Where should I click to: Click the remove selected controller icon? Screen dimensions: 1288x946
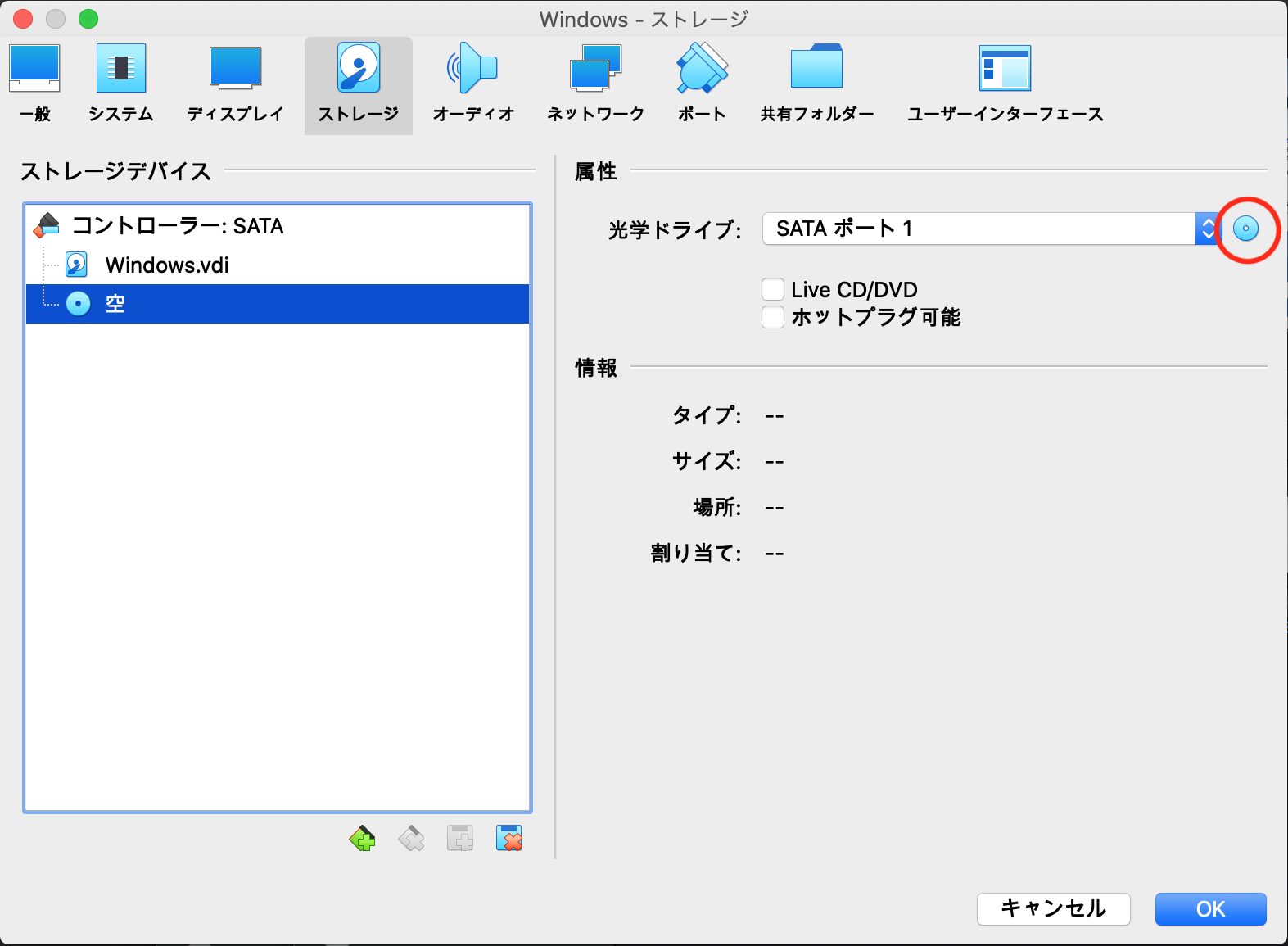point(411,839)
